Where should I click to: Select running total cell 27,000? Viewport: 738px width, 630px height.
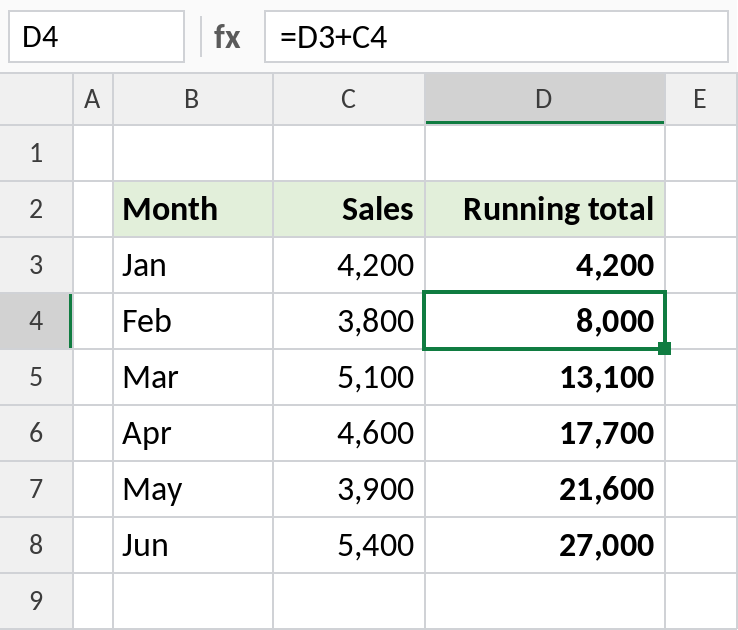(x=545, y=545)
